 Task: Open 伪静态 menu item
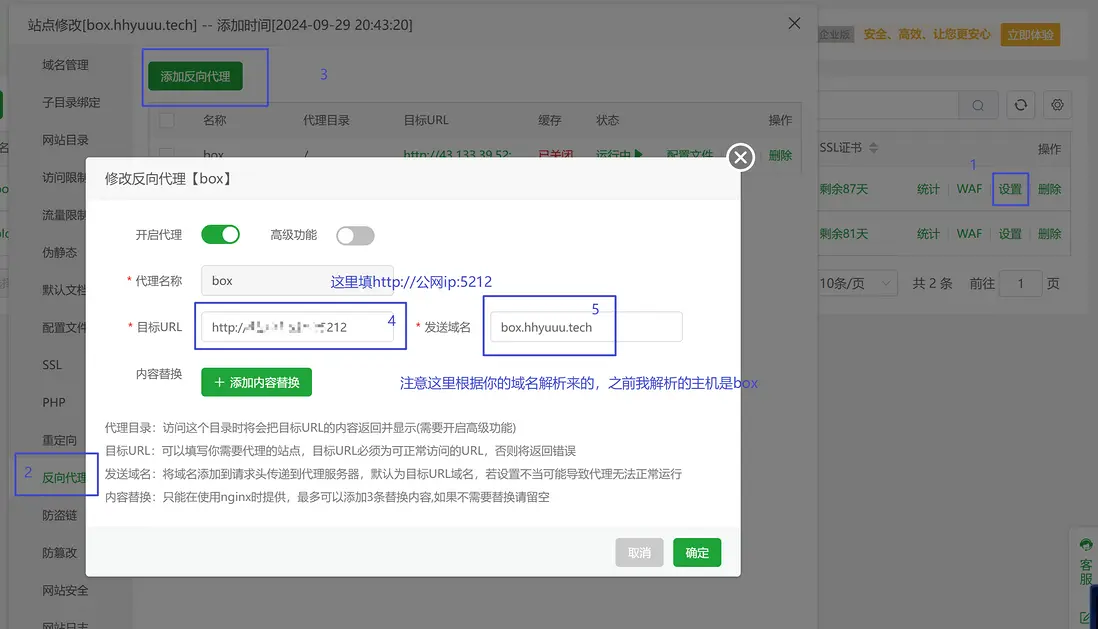tap(60, 252)
